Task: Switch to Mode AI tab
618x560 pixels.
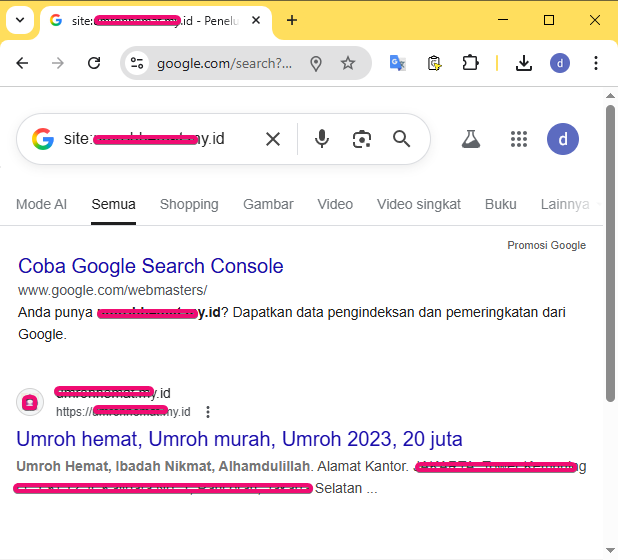Action: [41, 204]
